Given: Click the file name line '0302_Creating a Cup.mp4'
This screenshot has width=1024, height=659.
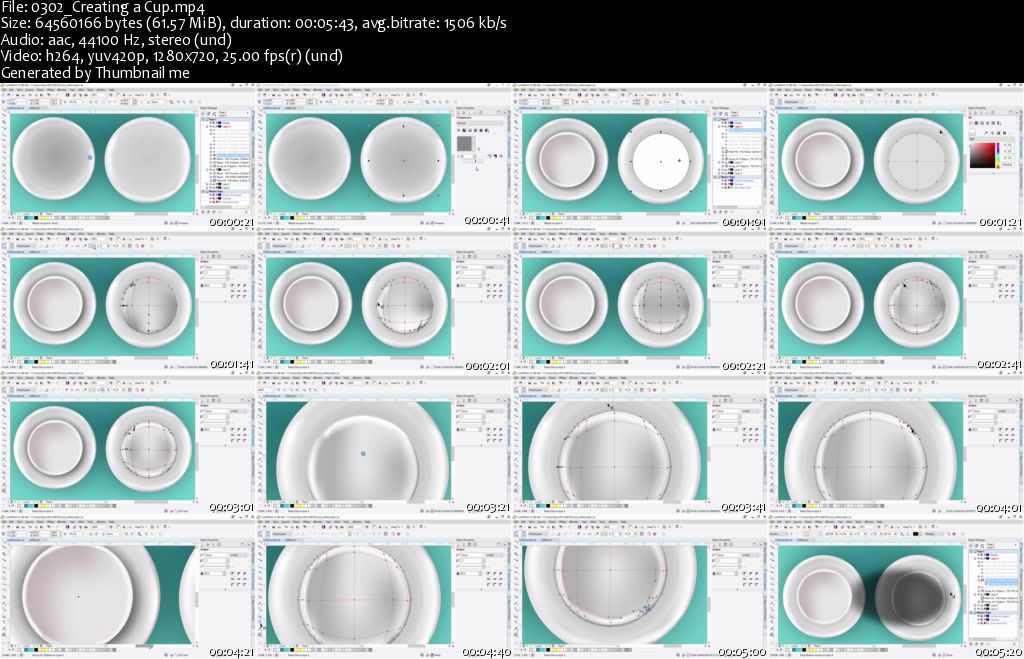Looking at the screenshot, I should point(103,8).
